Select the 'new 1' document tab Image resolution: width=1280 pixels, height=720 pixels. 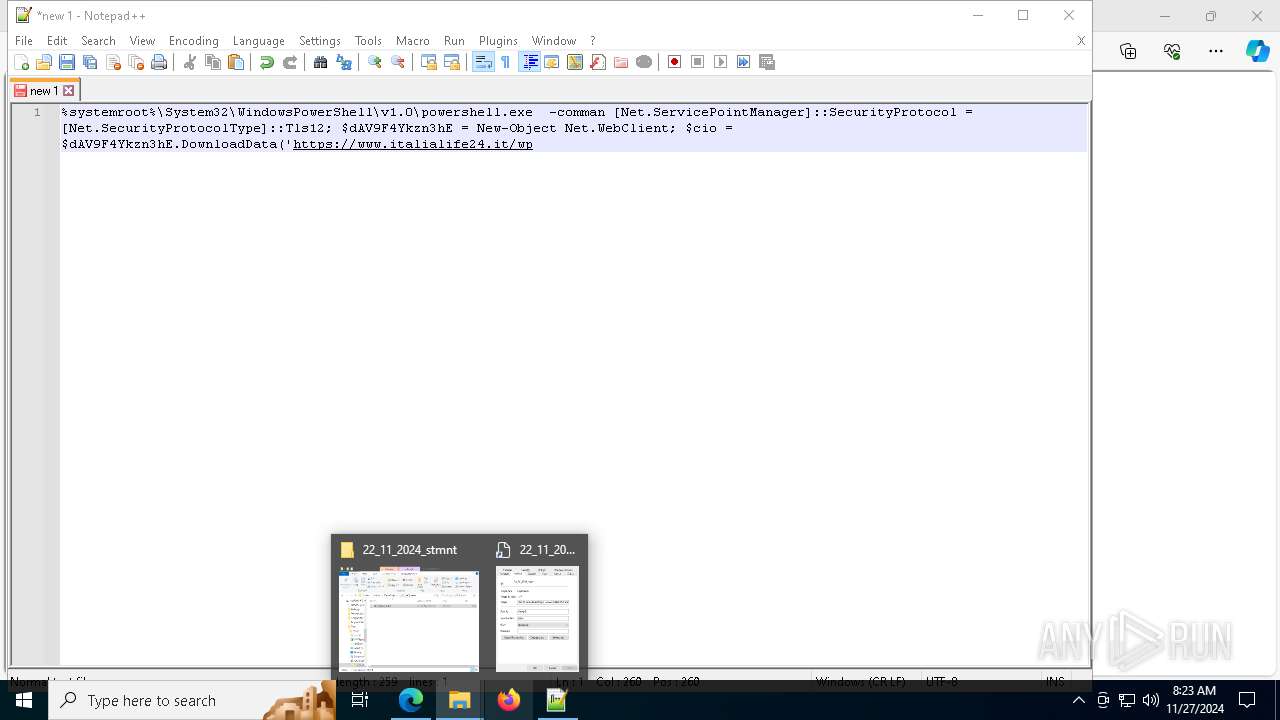pyautogui.click(x=44, y=90)
